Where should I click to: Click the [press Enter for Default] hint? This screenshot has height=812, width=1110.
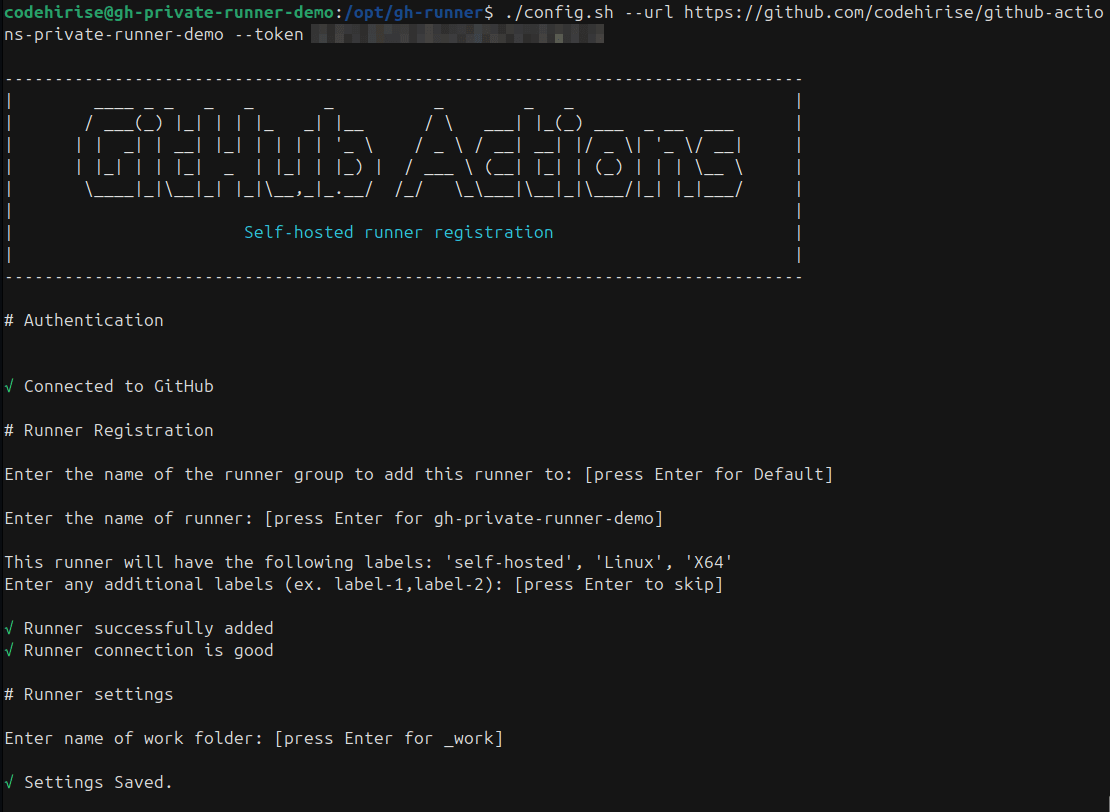pyautogui.click(x=713, y=475)
